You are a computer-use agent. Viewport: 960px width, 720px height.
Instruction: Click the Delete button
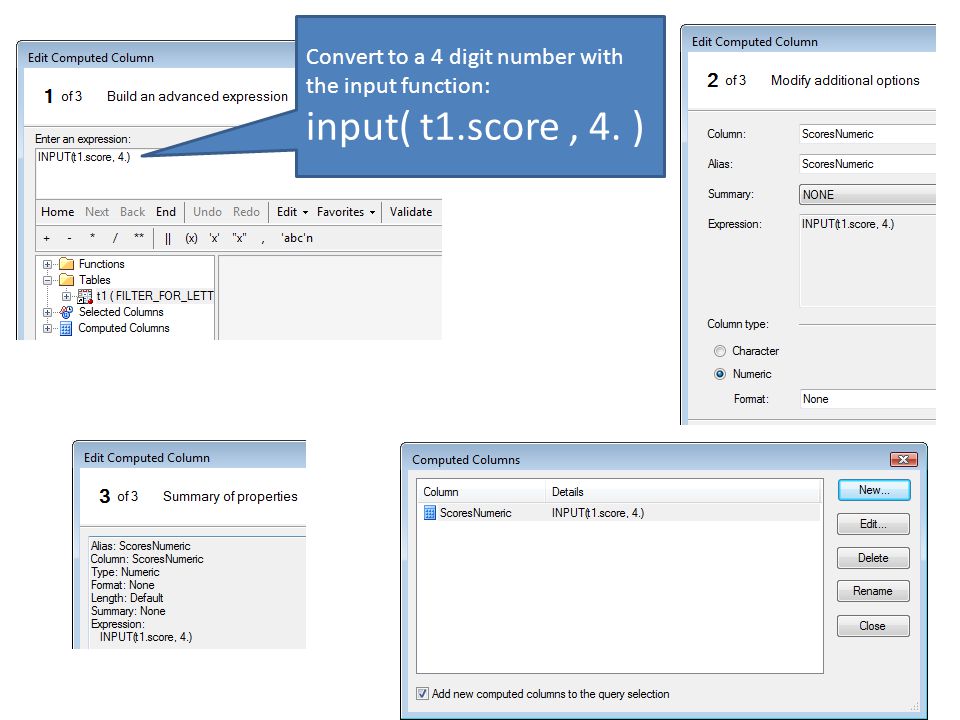(873, 558)
